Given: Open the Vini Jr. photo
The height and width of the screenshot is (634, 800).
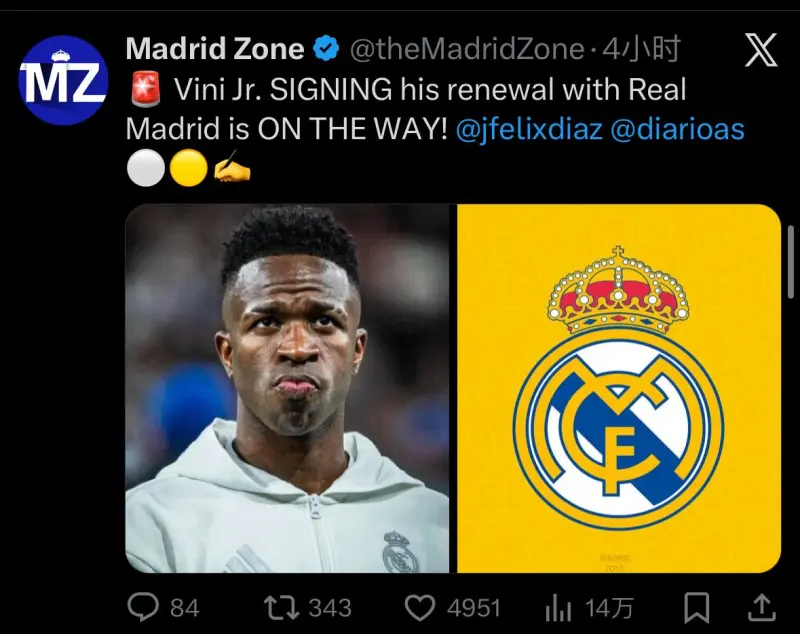Looking at the screenshot, I should point(287,388).
